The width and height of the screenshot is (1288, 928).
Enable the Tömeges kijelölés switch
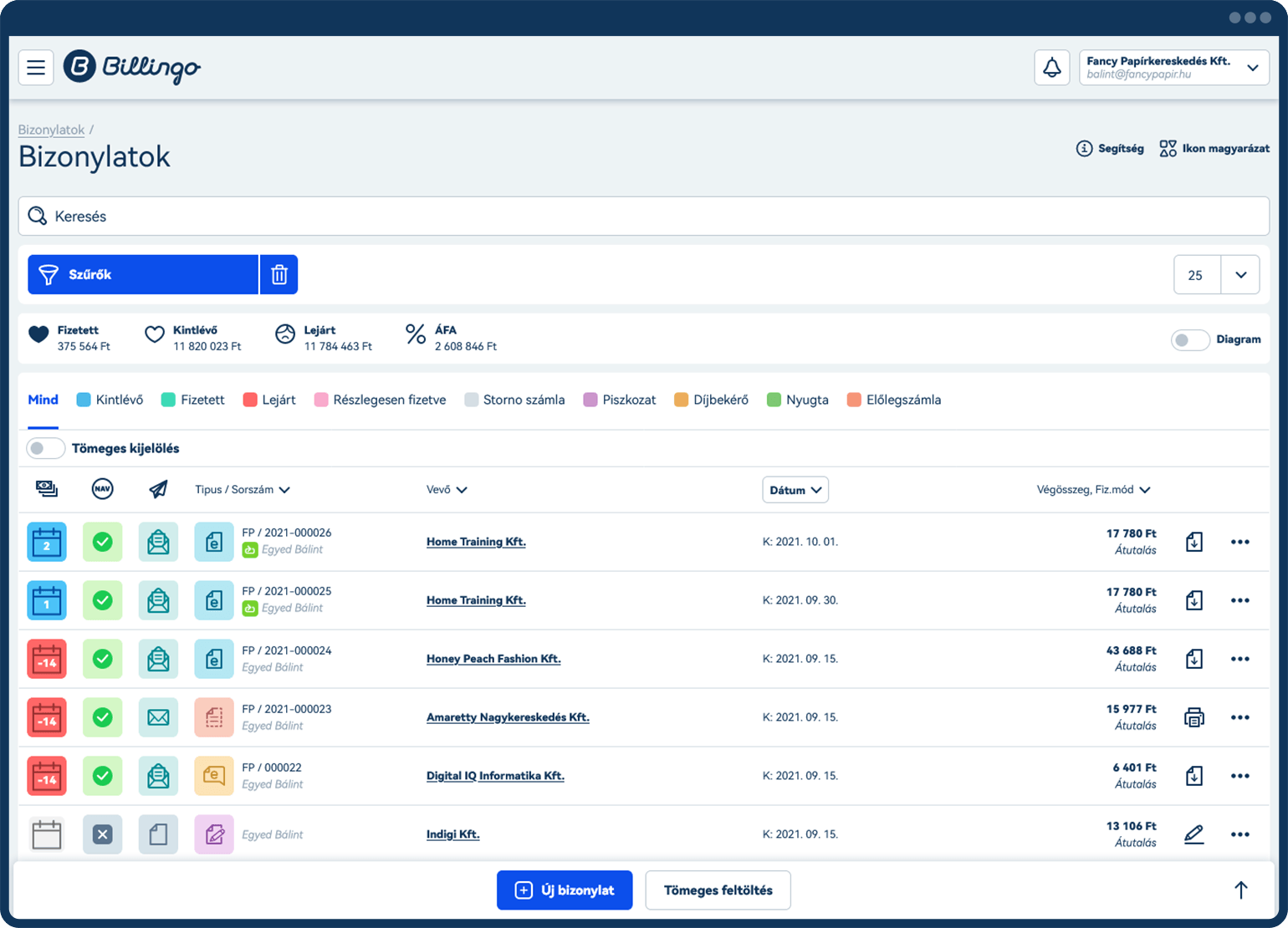click(45, 448)
